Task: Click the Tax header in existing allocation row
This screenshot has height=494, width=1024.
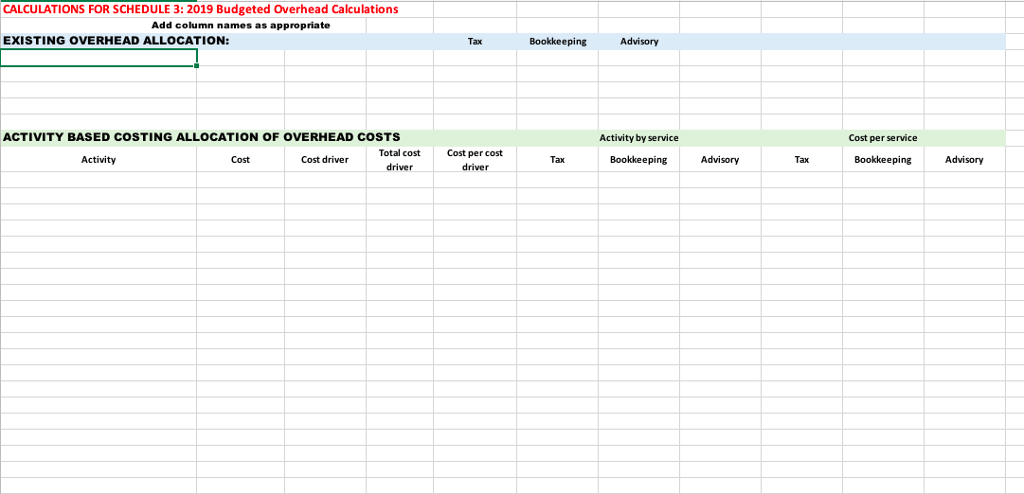Action: [475, 41]
